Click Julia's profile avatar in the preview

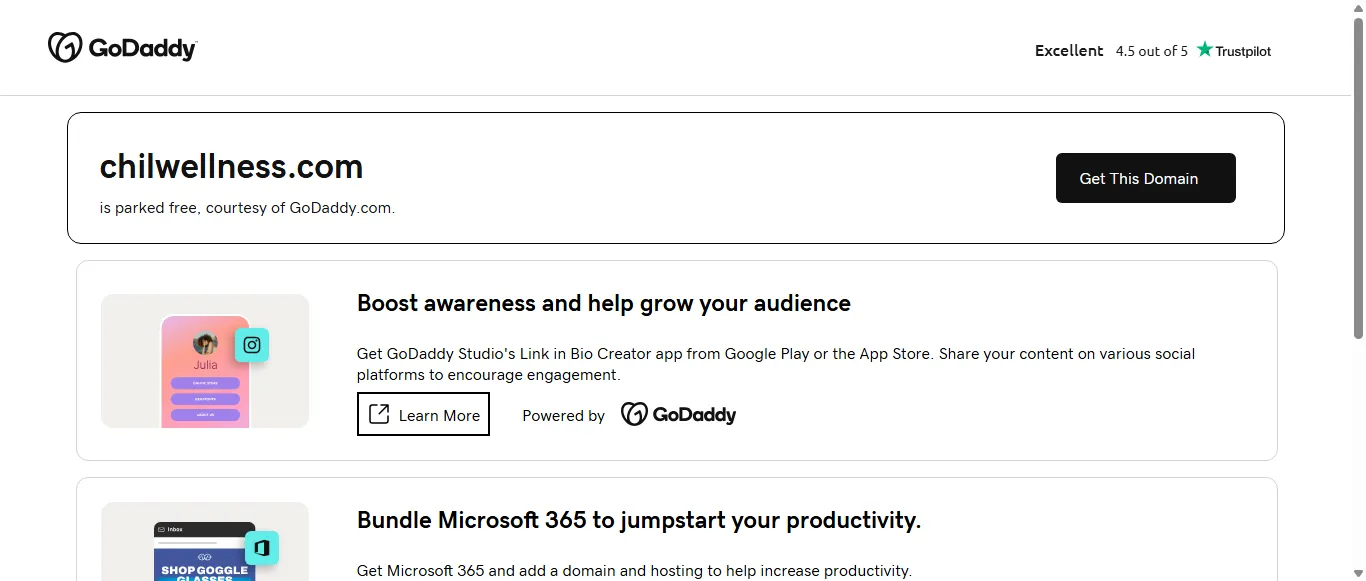point(205,344)
